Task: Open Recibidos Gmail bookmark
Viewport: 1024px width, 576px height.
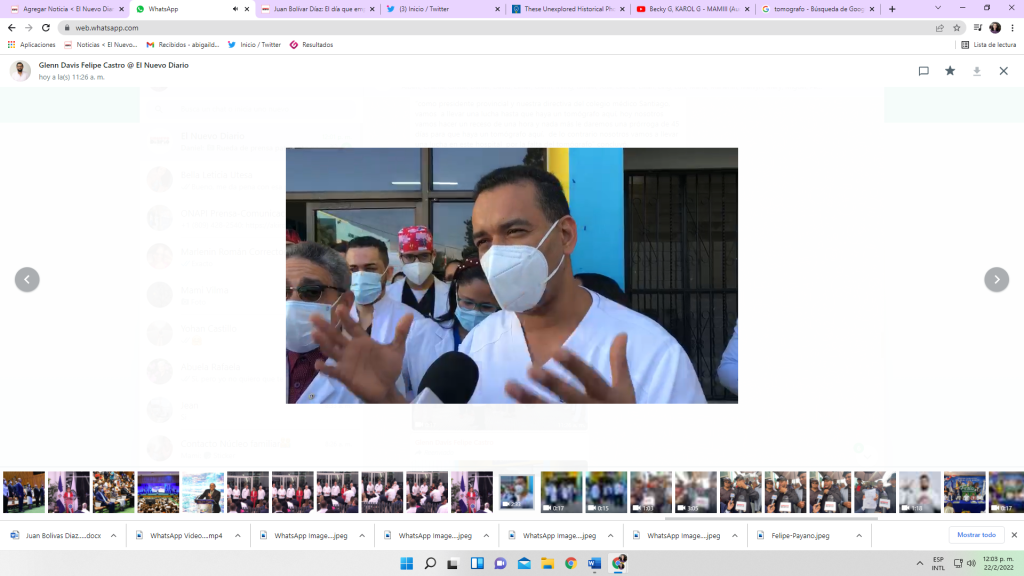Action: (x=183, y=45)
